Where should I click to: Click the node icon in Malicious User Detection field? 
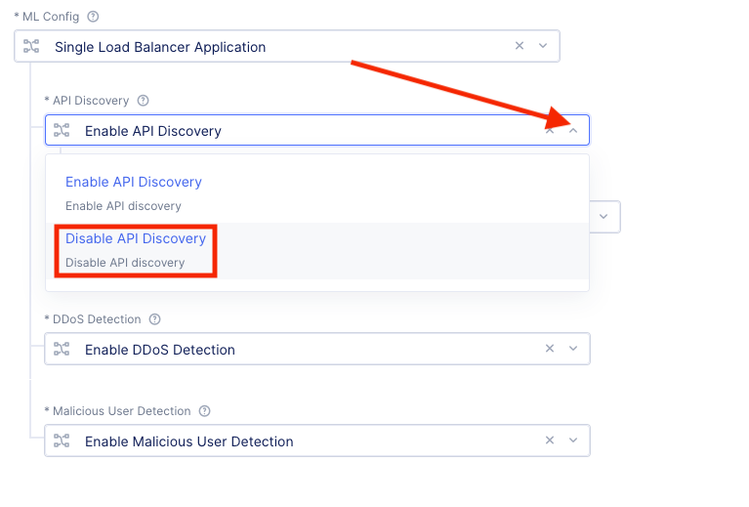tap(61, 441)
